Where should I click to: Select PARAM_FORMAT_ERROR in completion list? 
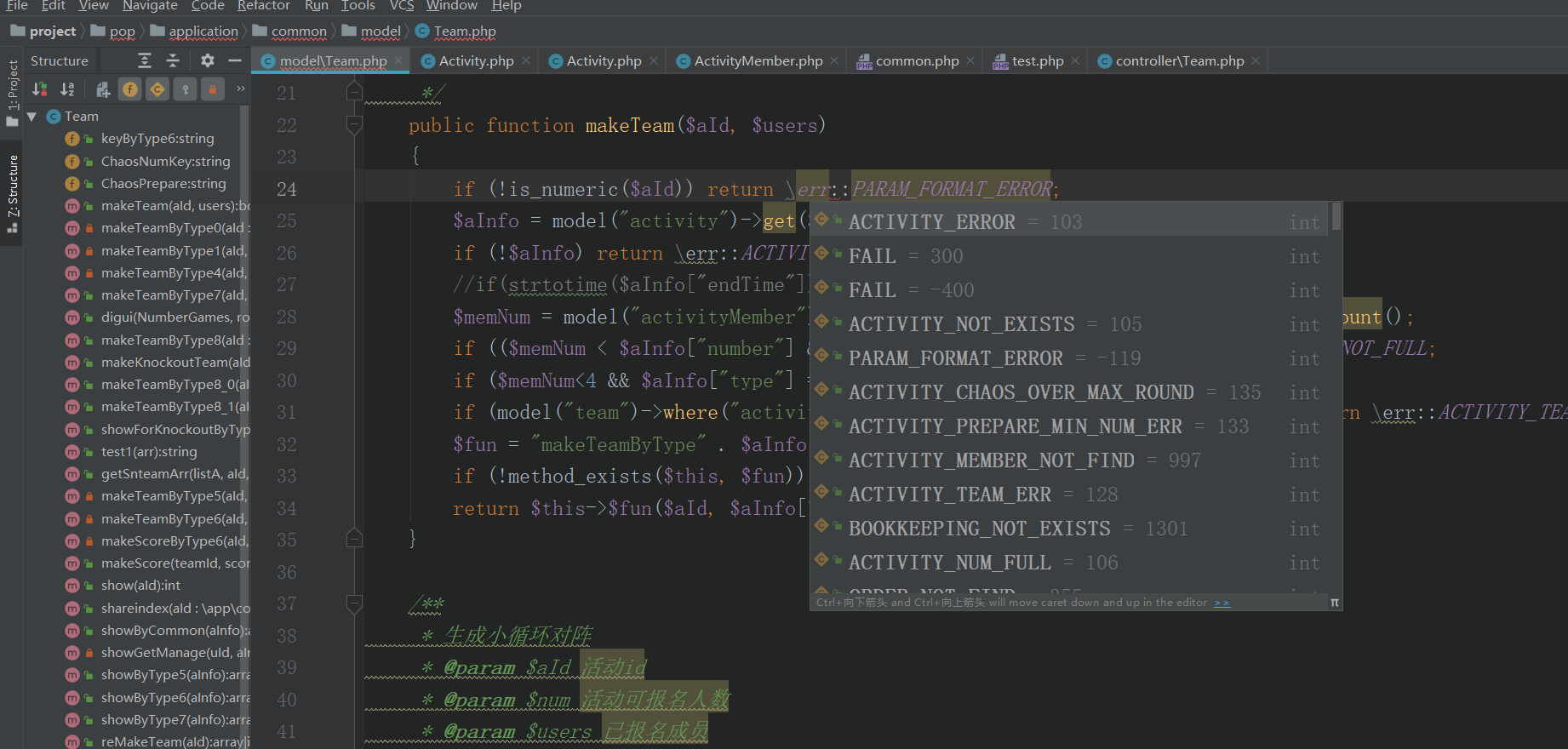[x=955, y=358]
